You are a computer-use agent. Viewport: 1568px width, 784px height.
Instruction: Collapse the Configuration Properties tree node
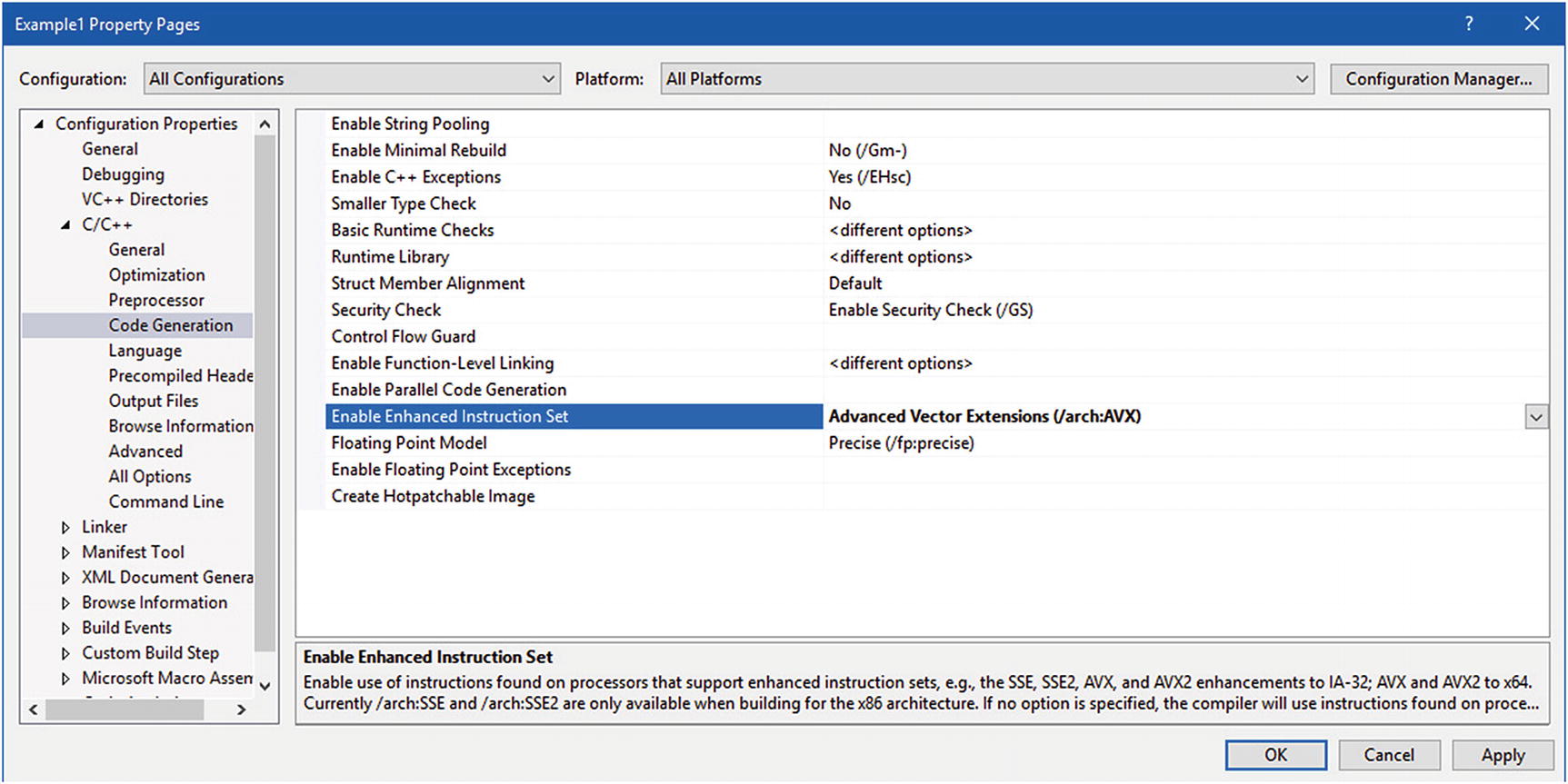pos(38,124)
